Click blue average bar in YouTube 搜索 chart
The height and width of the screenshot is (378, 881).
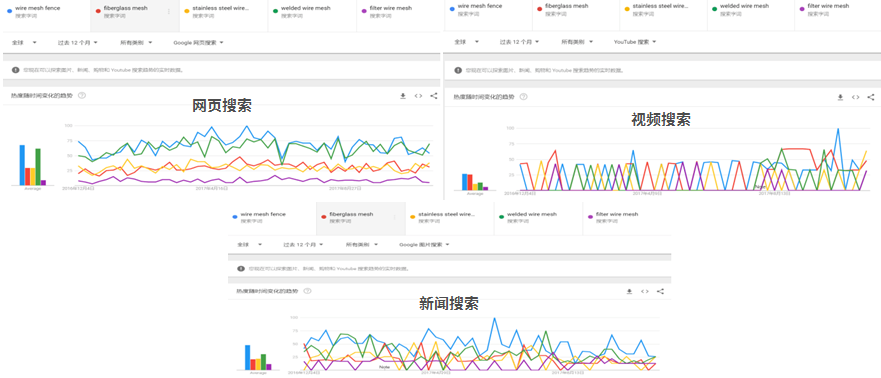464,182
